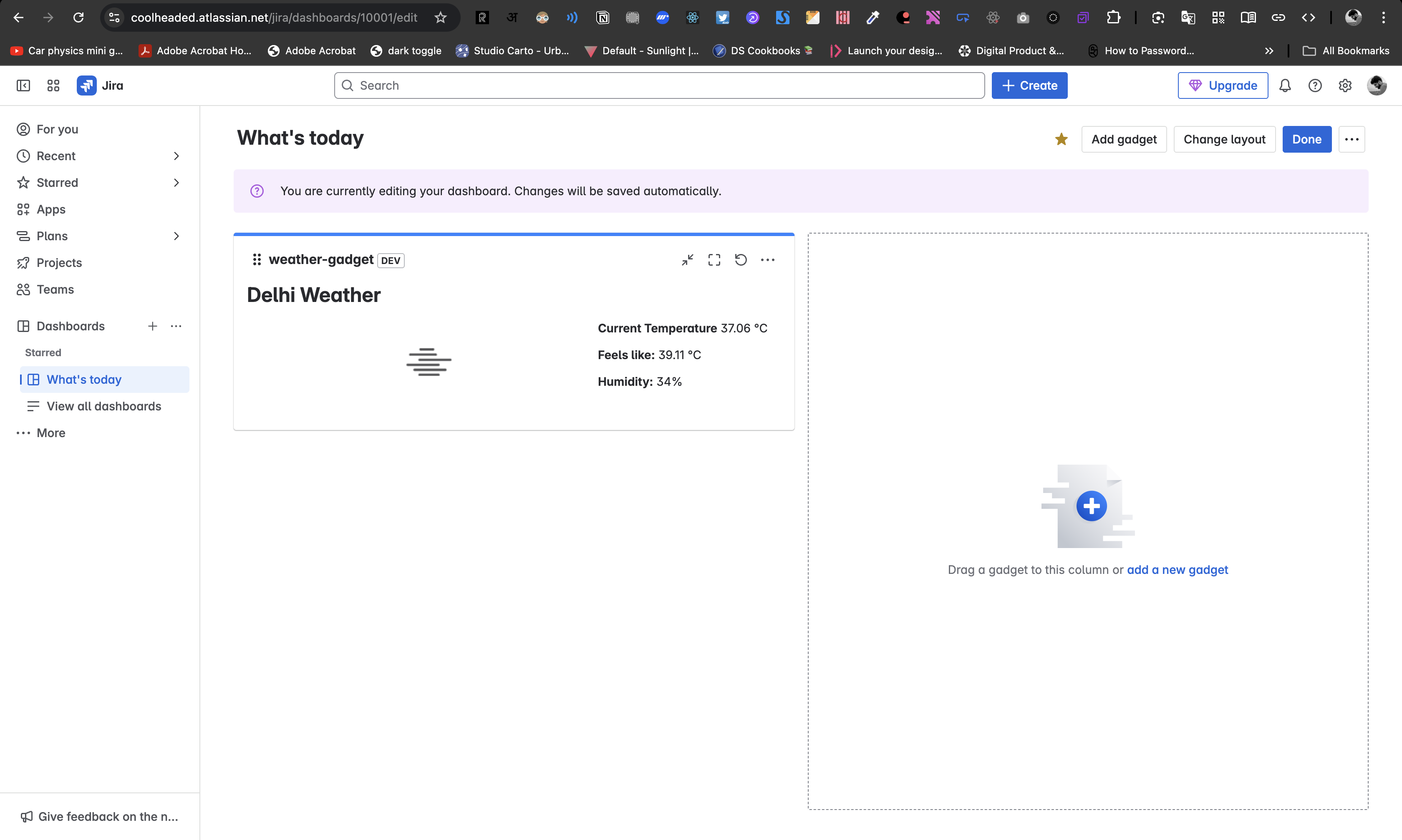
Task: Bookmark this page with star icon
Action: coord(441,18)
